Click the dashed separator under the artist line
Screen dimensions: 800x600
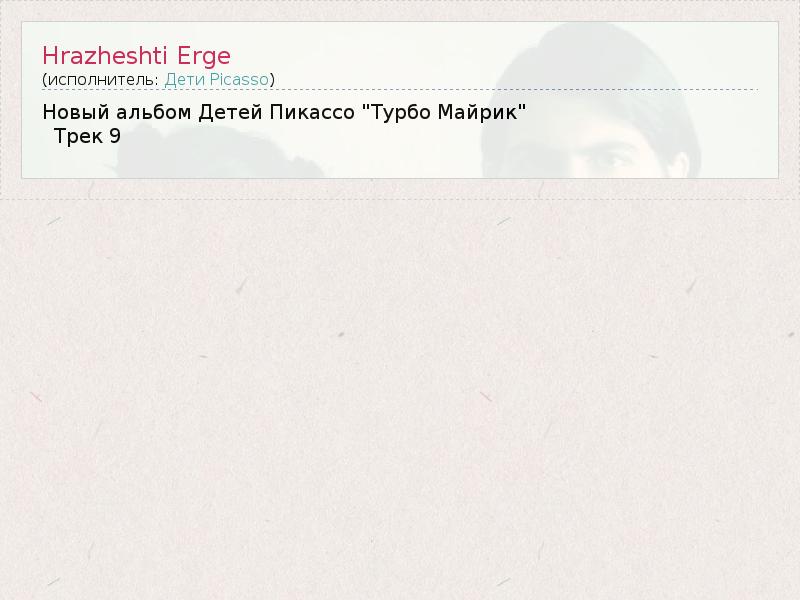[x=400, y=90]
